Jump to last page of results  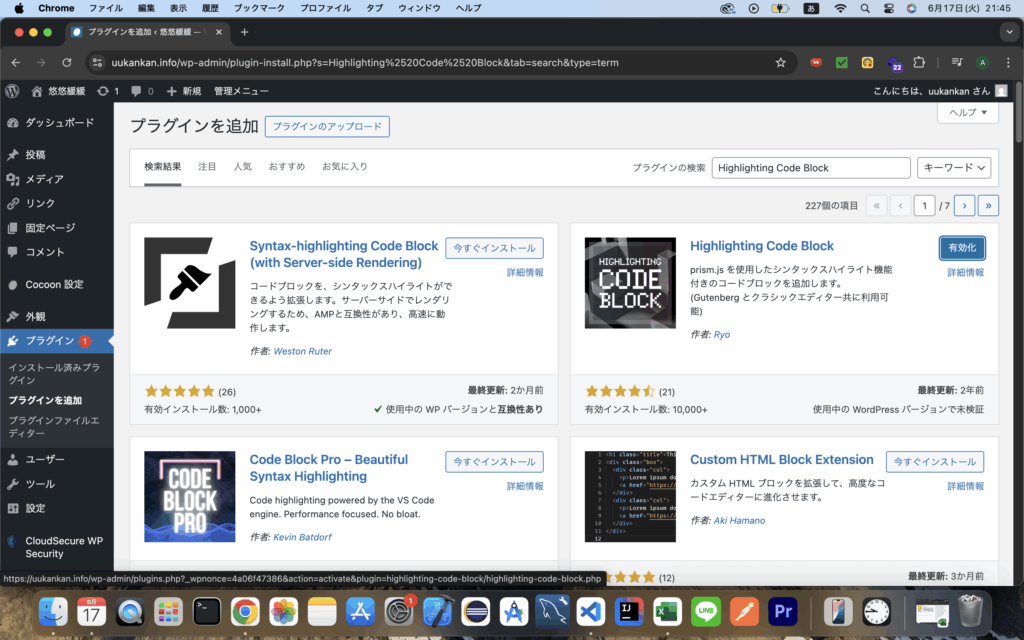click(988, 206)
